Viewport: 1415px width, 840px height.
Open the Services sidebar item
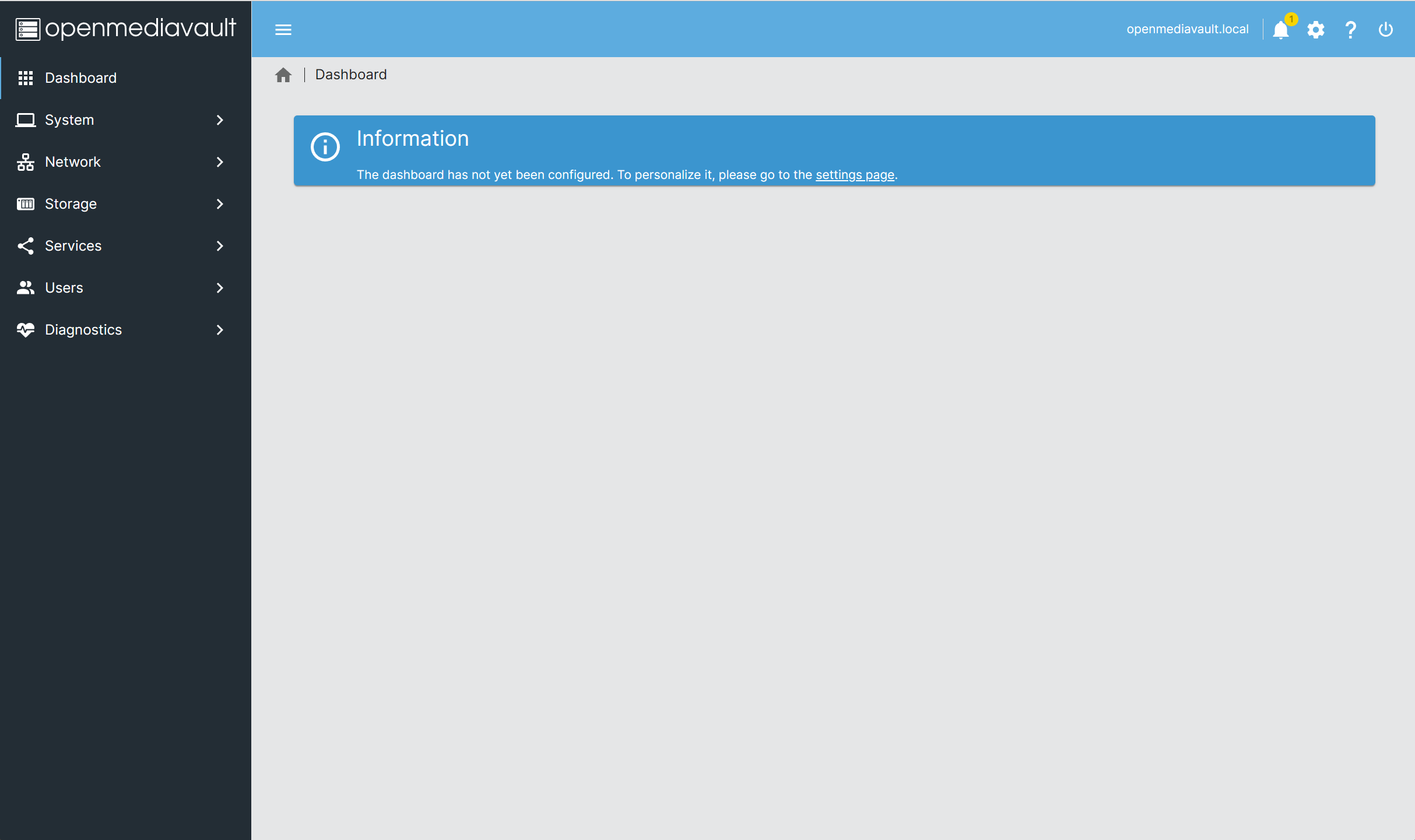125,245
